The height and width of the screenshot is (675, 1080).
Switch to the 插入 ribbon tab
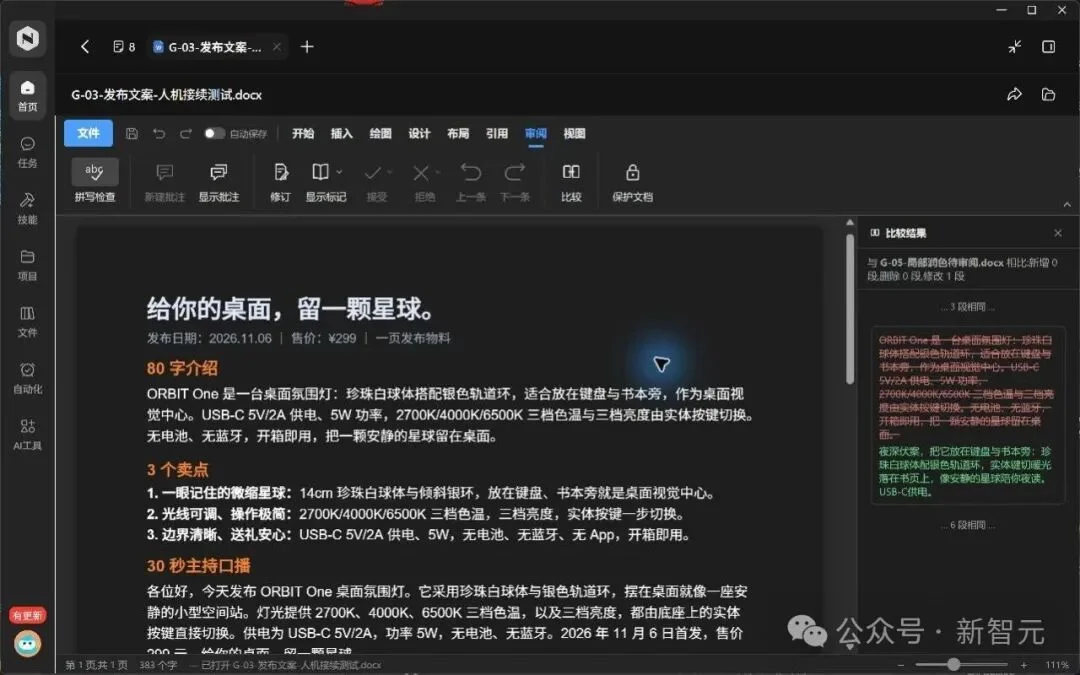pyautogui.click(x=342, y=134)
